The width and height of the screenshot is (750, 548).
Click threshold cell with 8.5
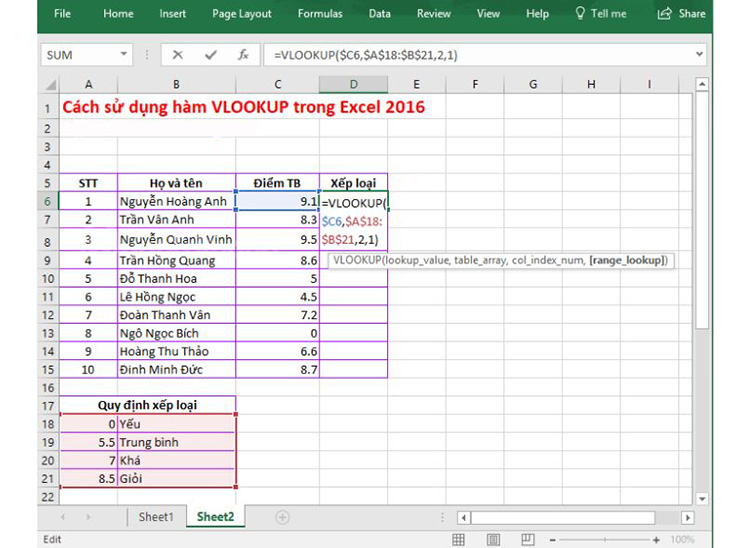pos(88,479)
